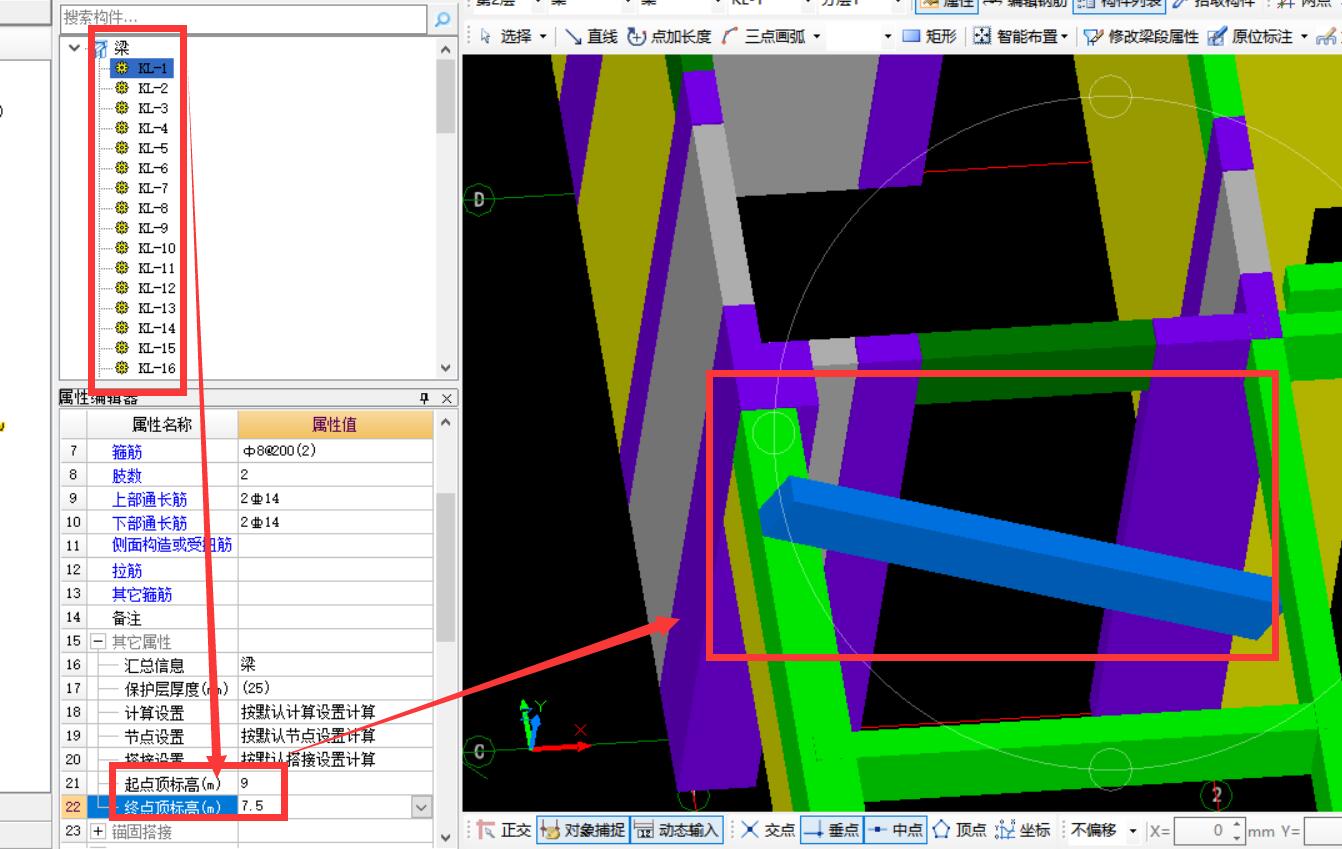Click the KL-8 gear icon
1342x849 pixels.
[122, 208]
